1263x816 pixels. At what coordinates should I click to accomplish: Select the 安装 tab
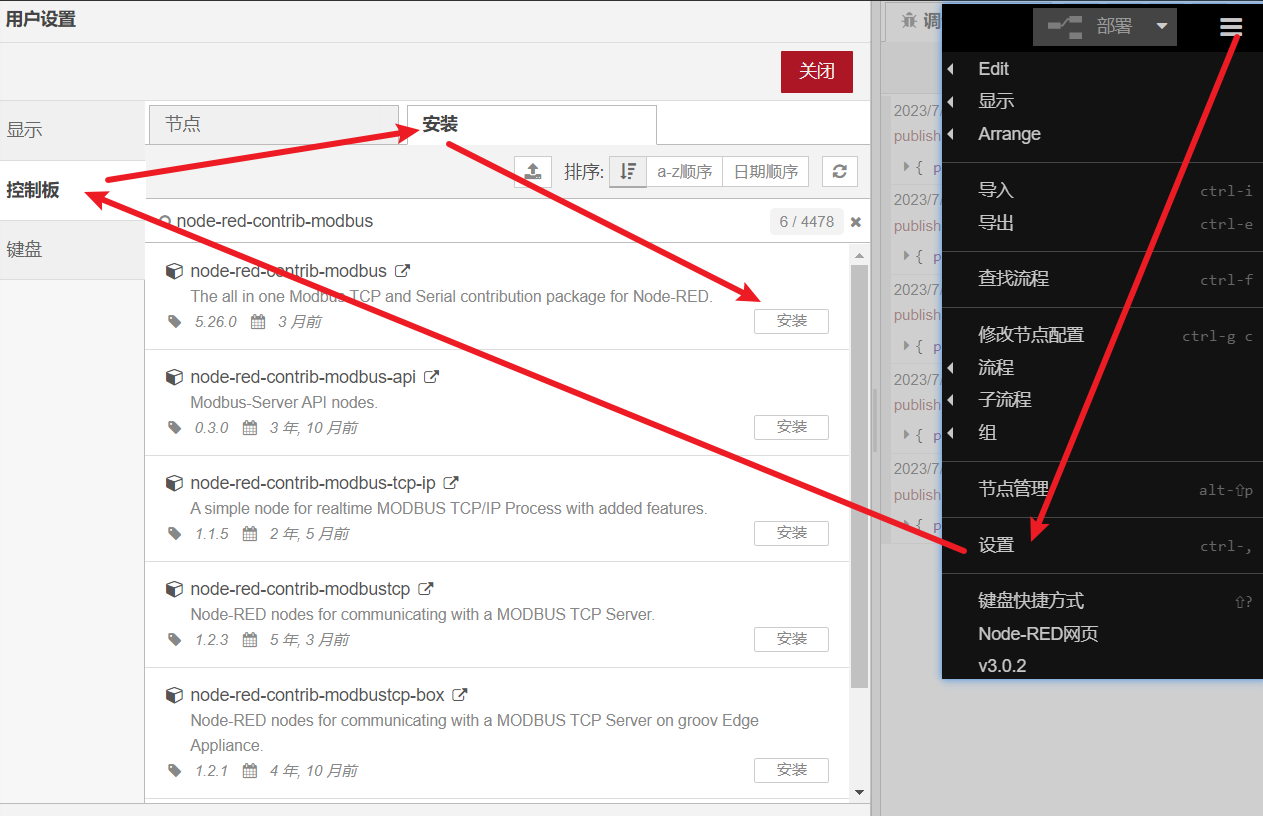[x=532, y=124]
